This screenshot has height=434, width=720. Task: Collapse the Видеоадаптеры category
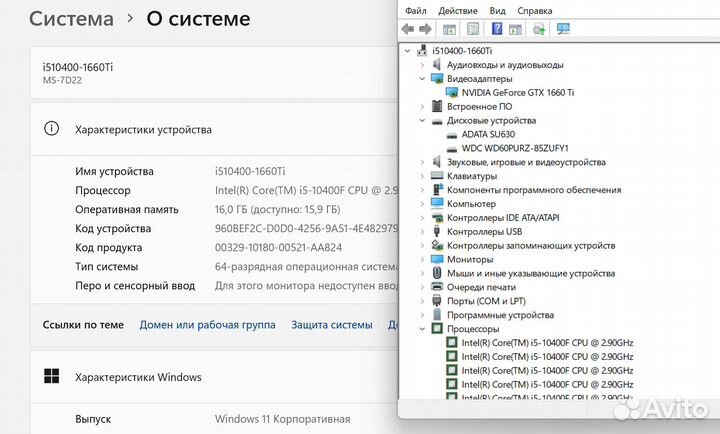pyautogui.click(x=422, y=79)
